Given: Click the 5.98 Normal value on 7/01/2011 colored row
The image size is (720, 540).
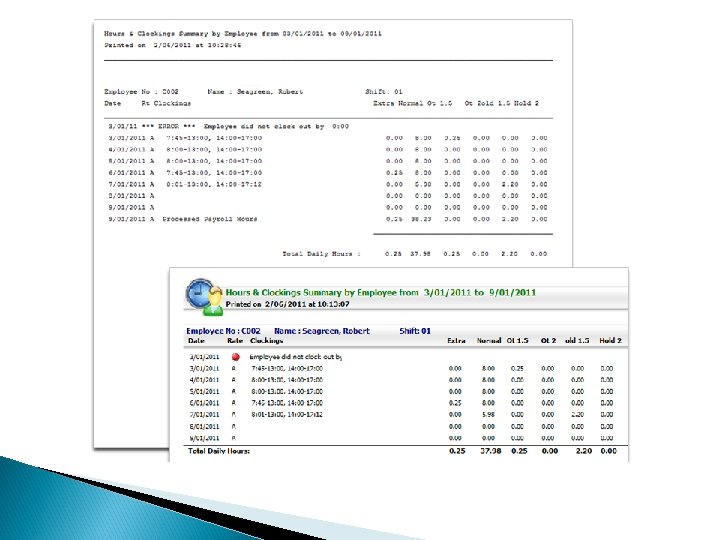Looking at the screenshot, I should pos(488,415).
